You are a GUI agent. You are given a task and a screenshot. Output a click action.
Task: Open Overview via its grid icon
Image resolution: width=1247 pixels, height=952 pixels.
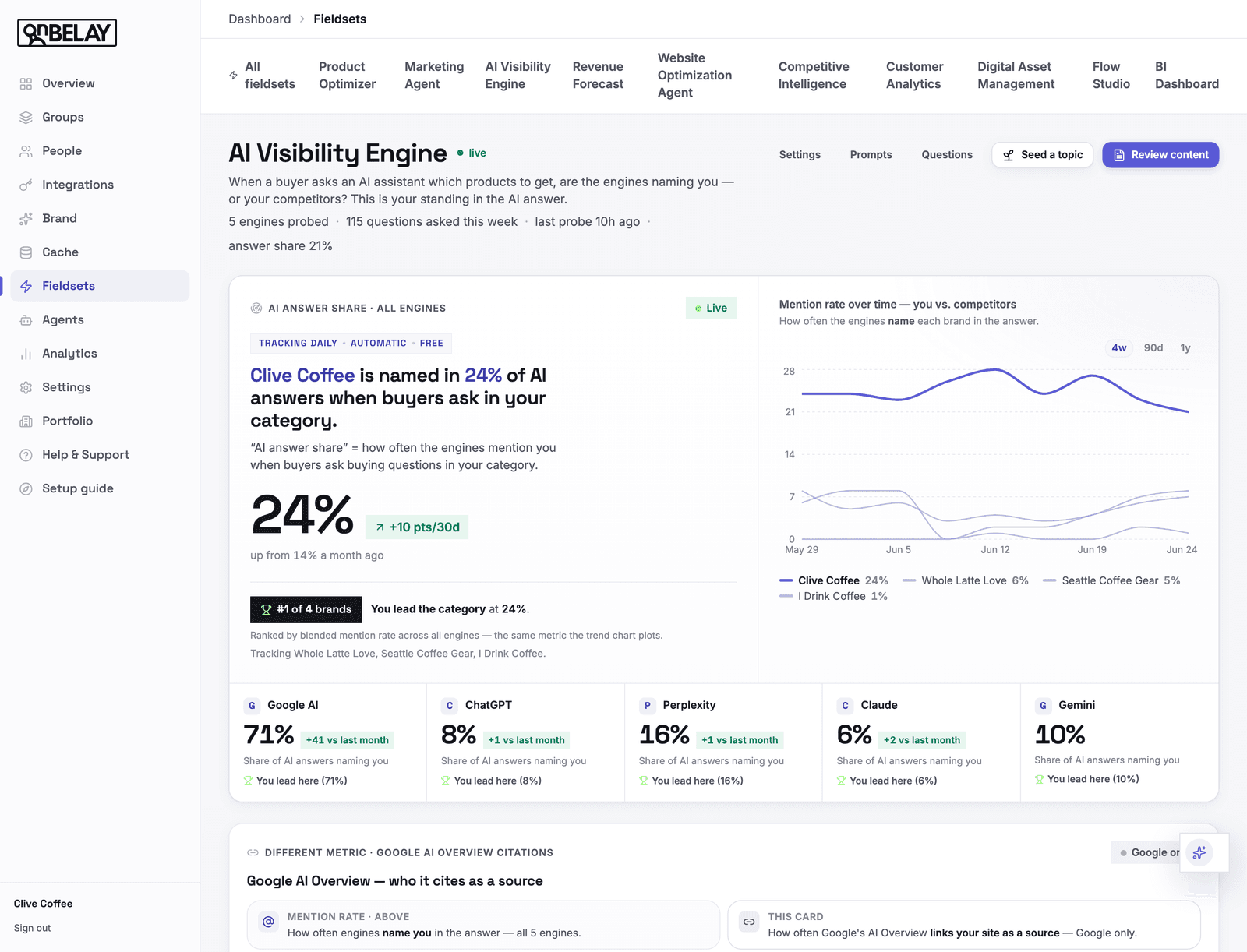click(26, 83)
